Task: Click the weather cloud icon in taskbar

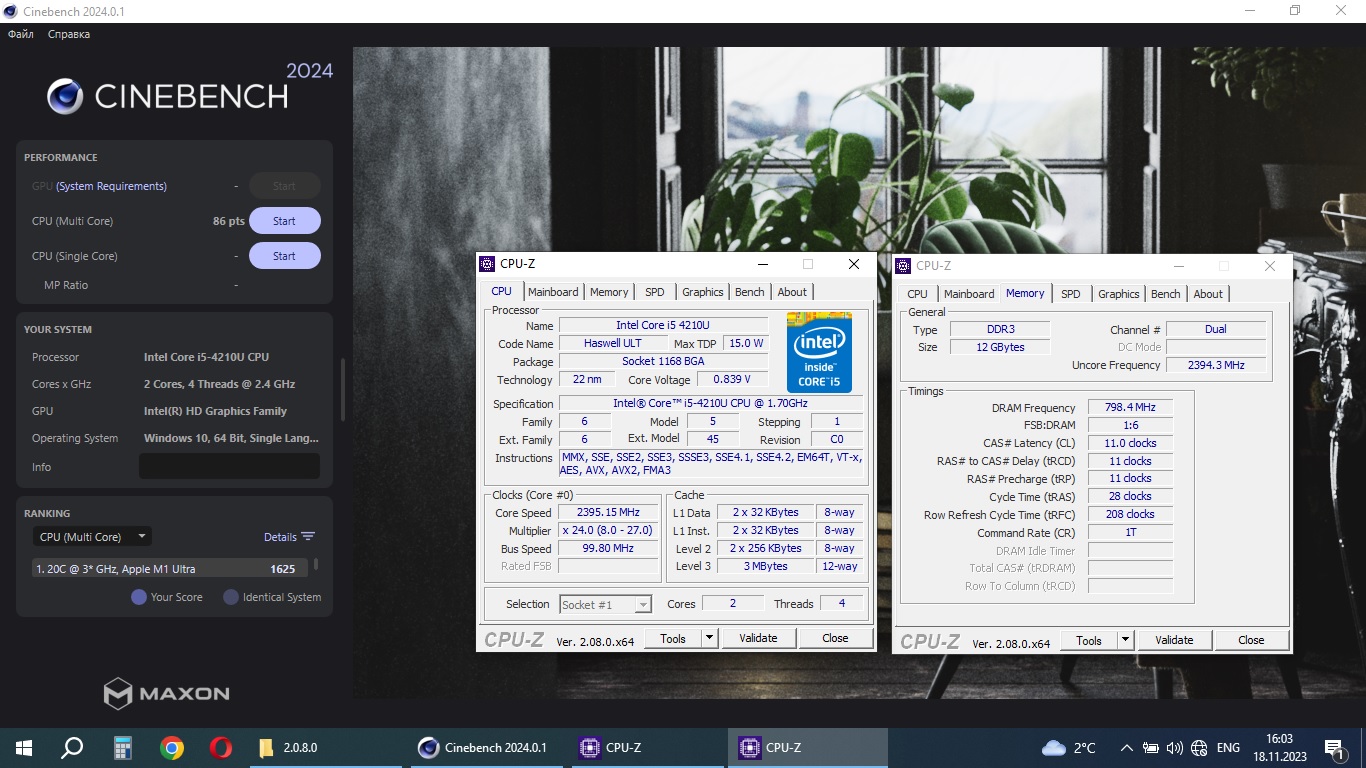Action: [1054, 748]
